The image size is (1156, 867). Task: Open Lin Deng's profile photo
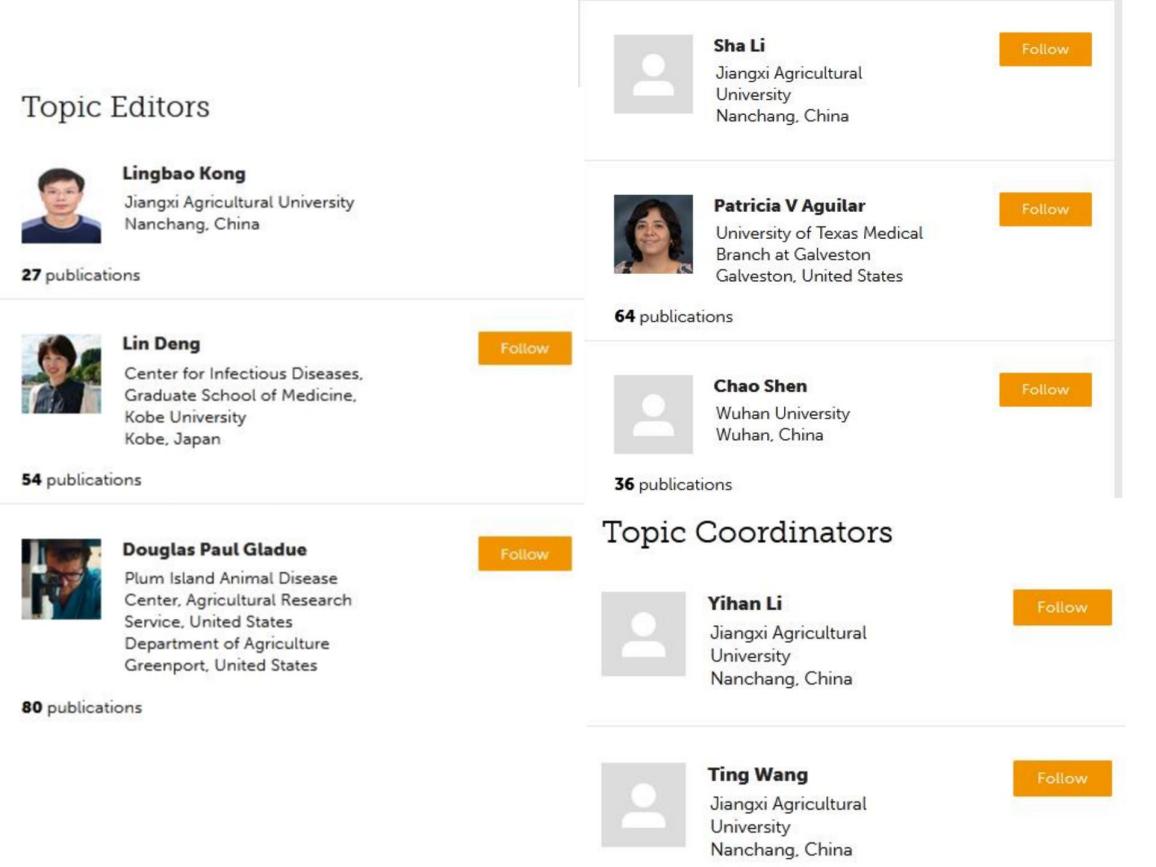click(x=61, y=374)
